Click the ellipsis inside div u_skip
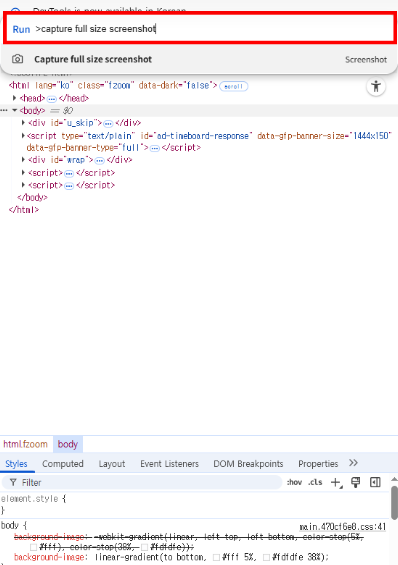398x565 pixels. coord(108,124)
